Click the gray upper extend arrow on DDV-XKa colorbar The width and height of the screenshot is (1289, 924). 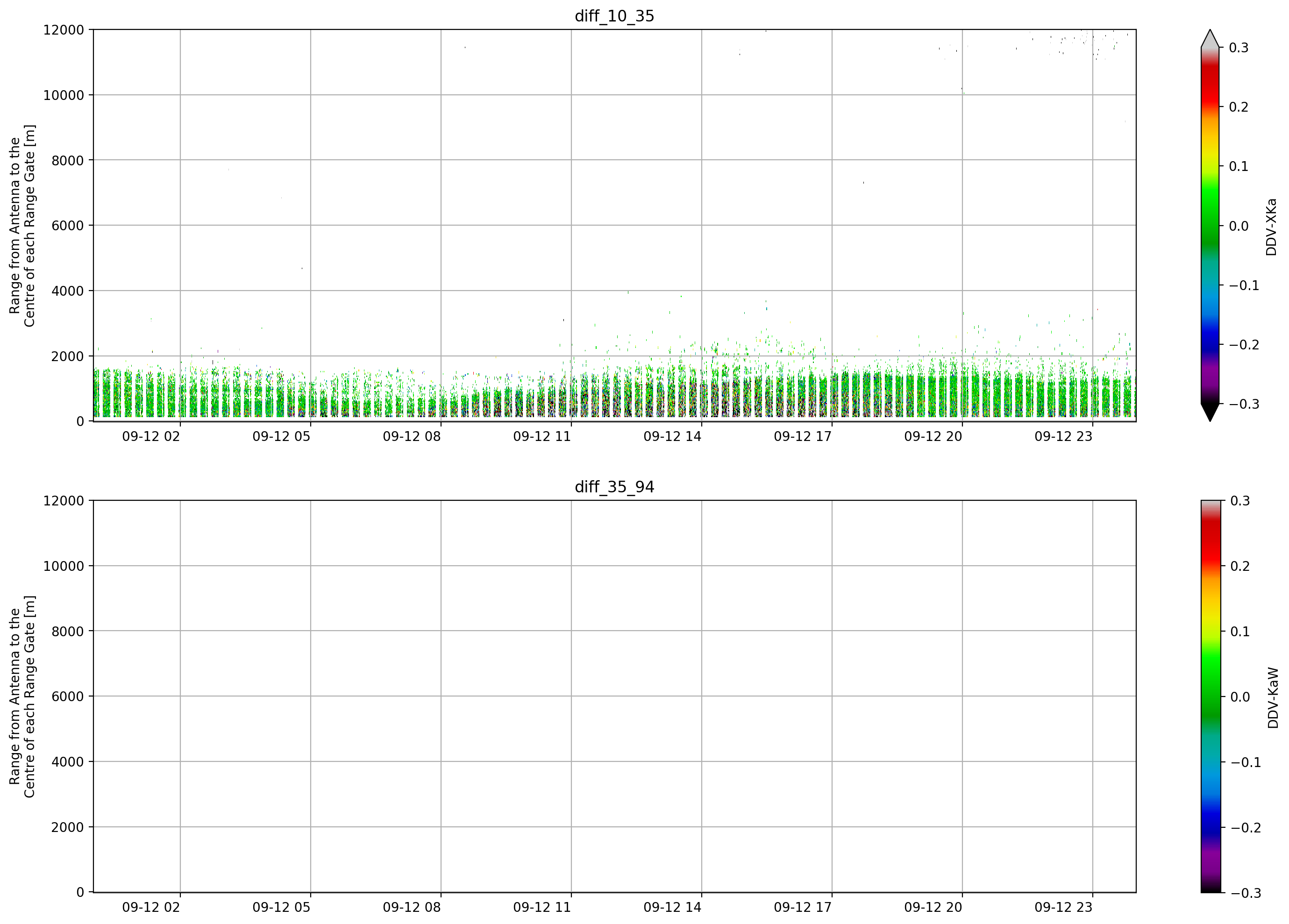[1210, 39]
